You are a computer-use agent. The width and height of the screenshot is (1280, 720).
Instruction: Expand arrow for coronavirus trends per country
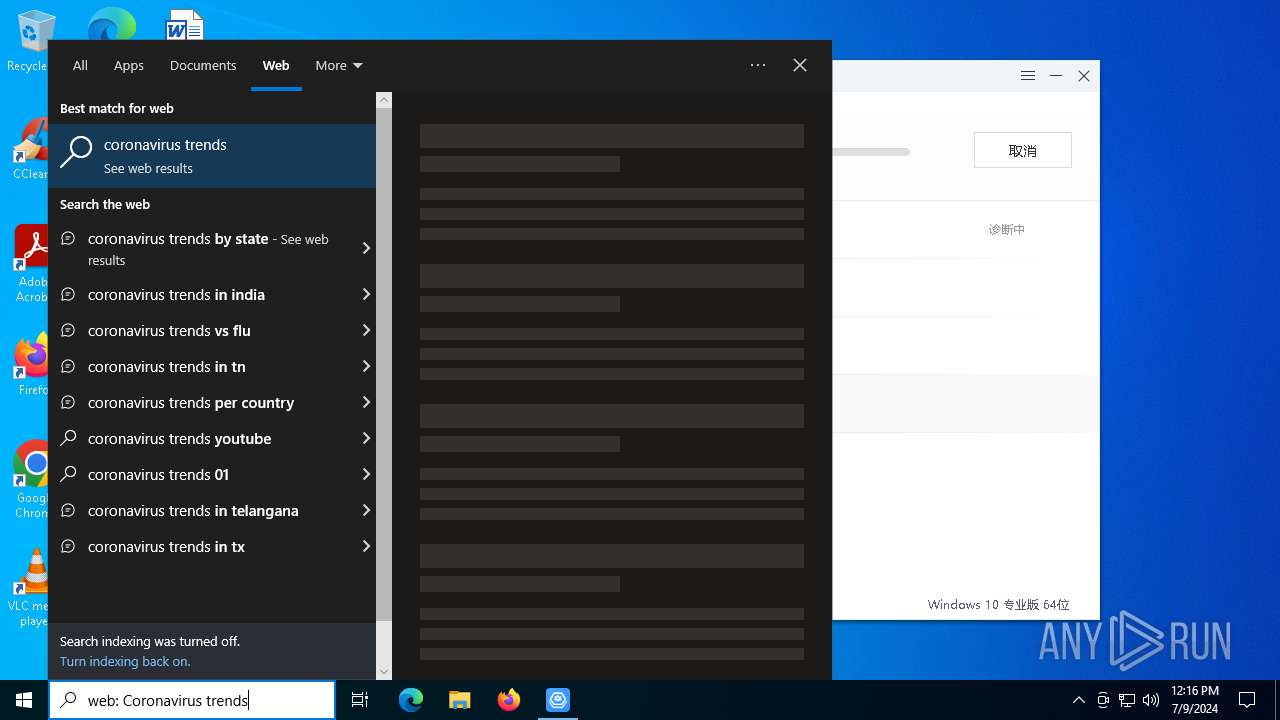pos(366,402)
